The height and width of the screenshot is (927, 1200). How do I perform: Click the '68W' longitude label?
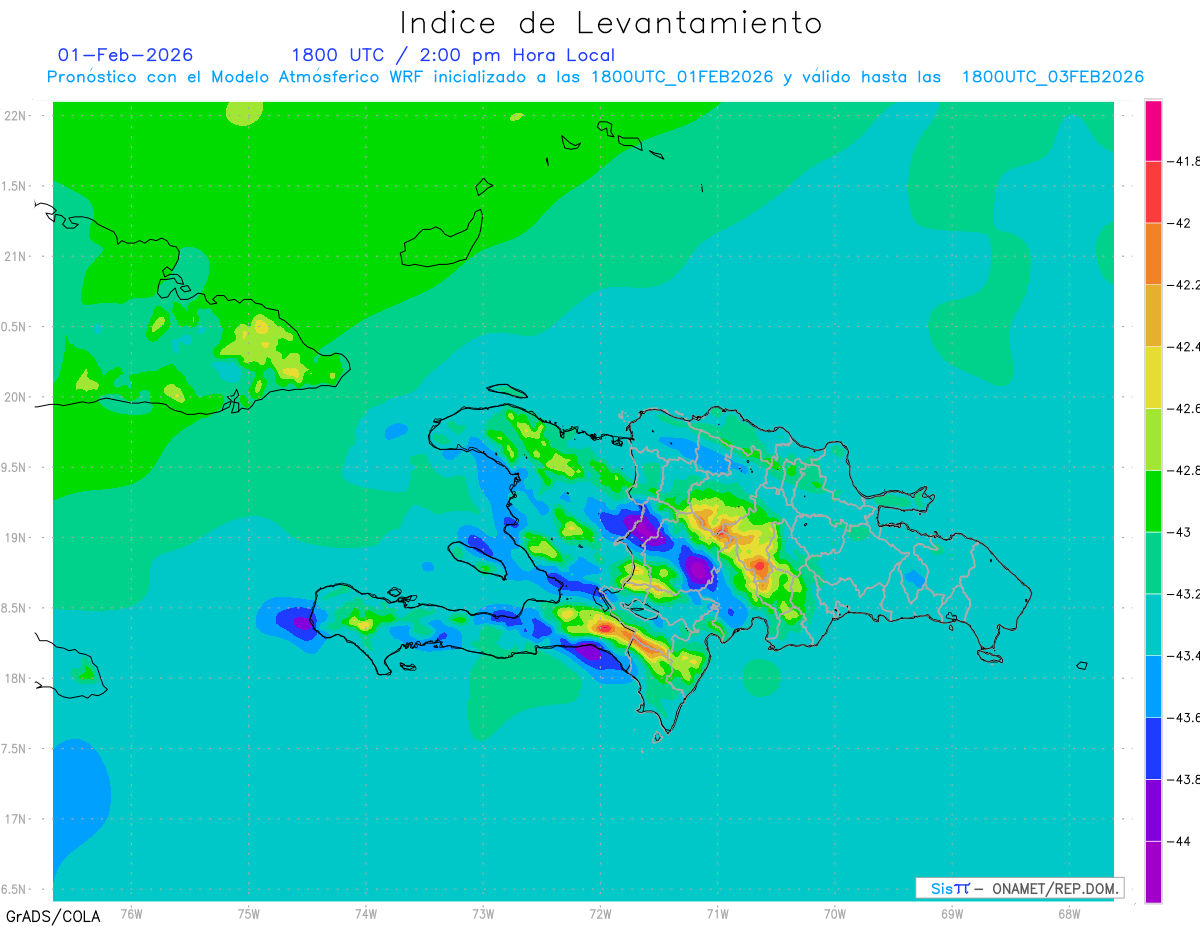(x=1069, y=913)
